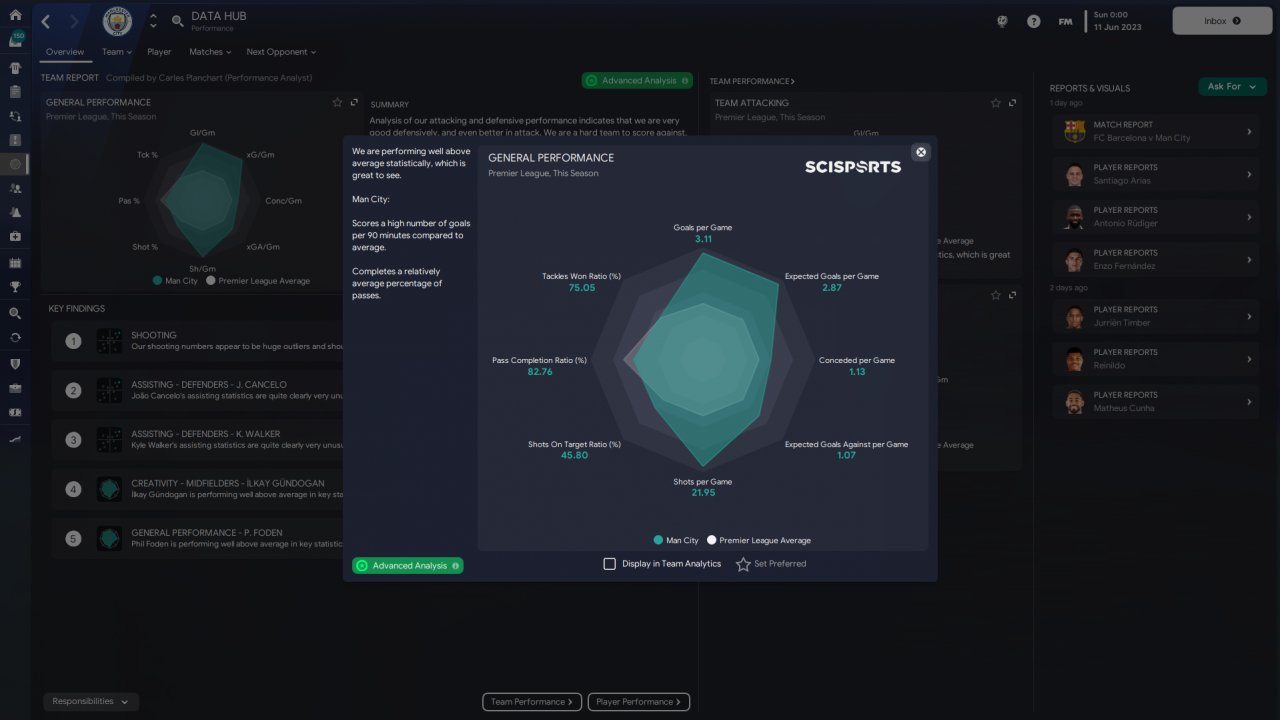
Task: Expand the background General Performance panel
Action: point(354,102)
